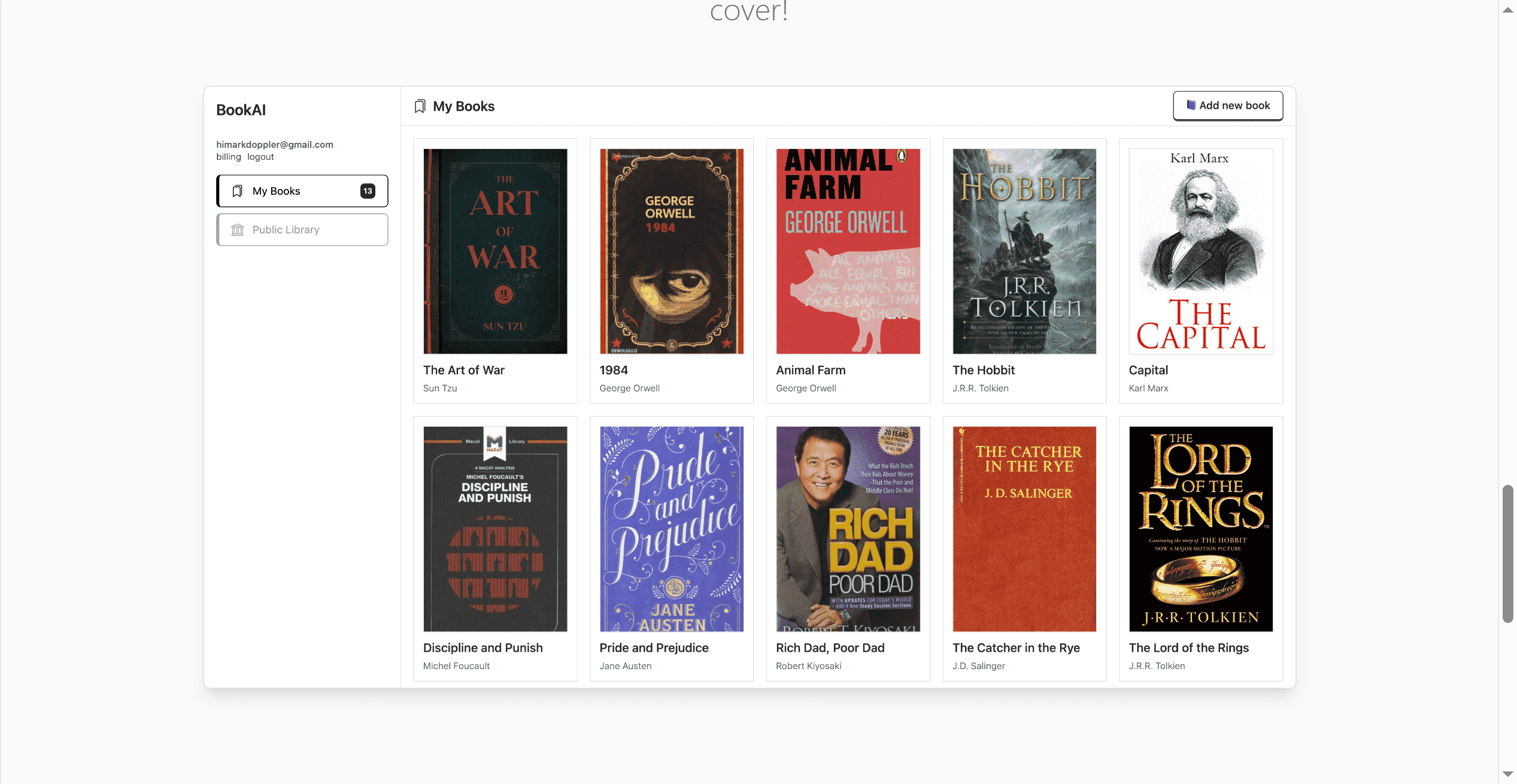The image size is (1517, 784).
Task: Click The Lord of the Rings title
Action: click(1188, 648)
